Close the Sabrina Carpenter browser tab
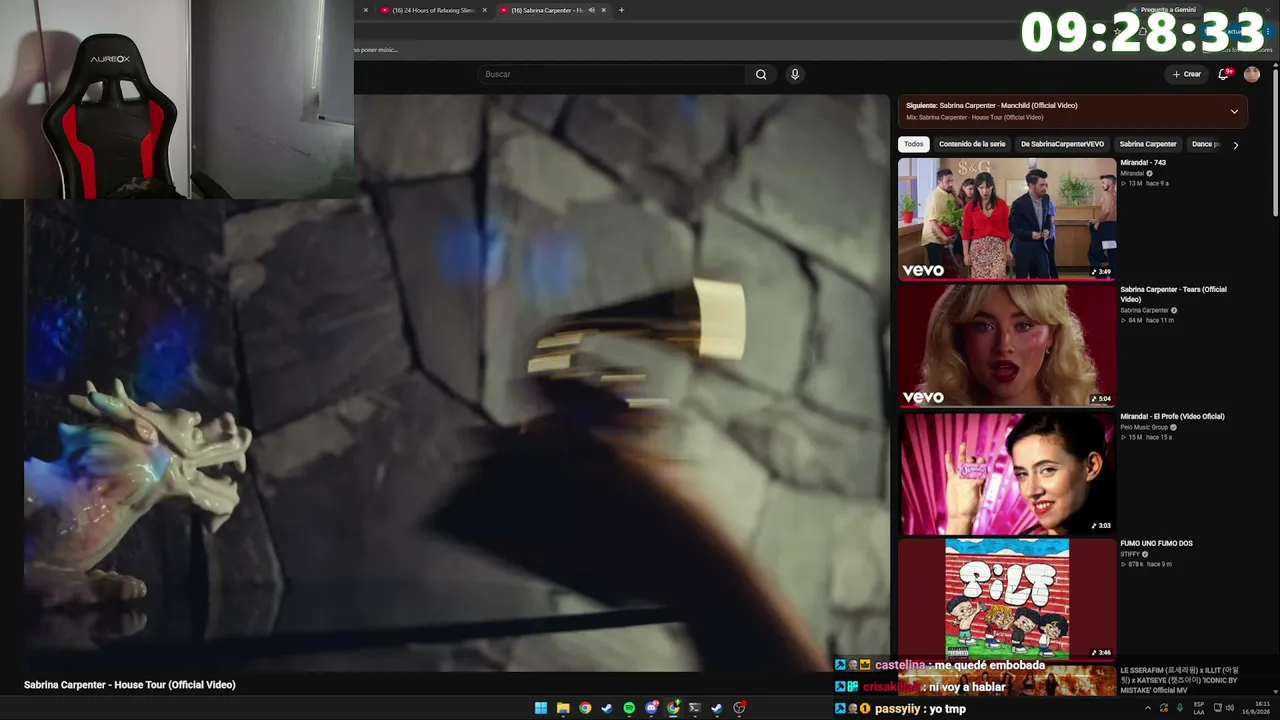1280x720 pixels. click(x=604, y=10)
